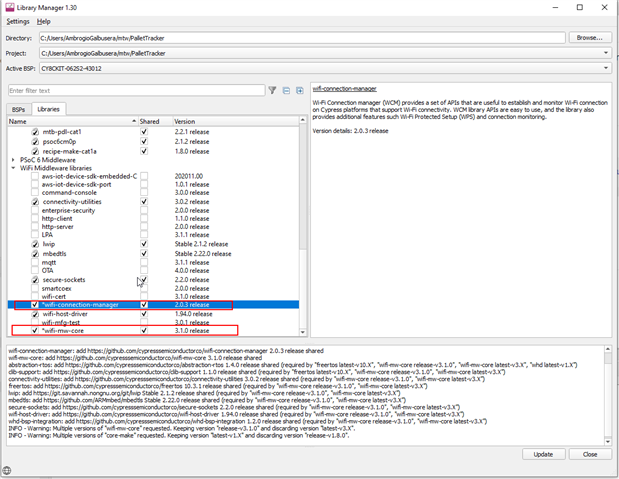619x479 pixels.
Task: Click the Version column header
Action: pyautogui.click(x=236, y=121)
